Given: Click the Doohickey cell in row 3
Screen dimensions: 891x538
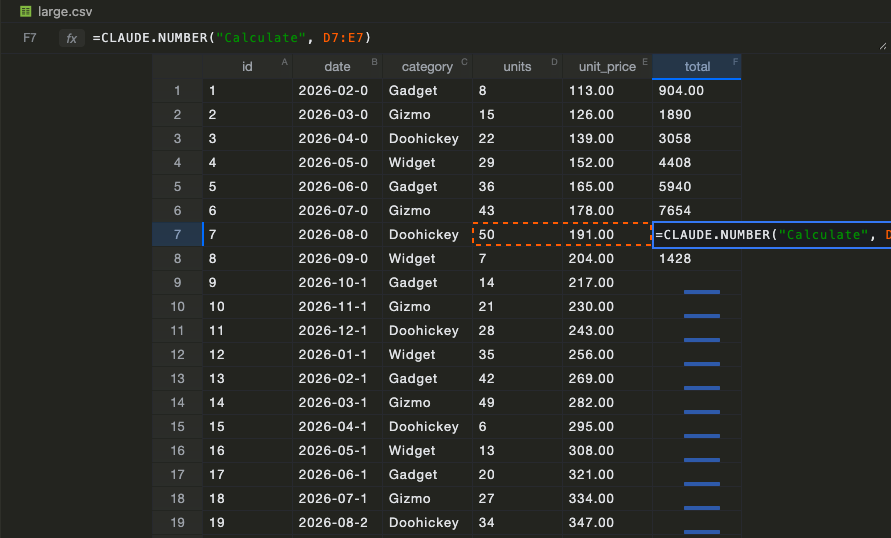Looking at the screenshot, I should [427, 139].
